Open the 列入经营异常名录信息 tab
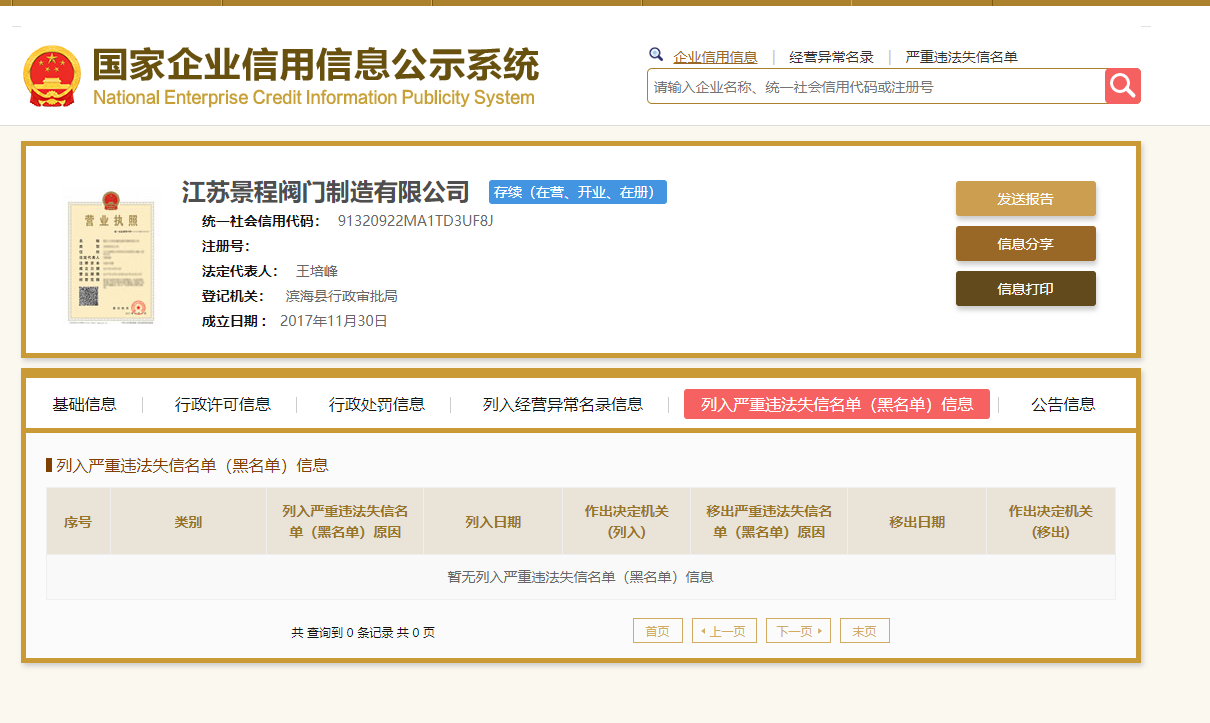Screen dimensions: 1210x723 (x=562, y=404)
